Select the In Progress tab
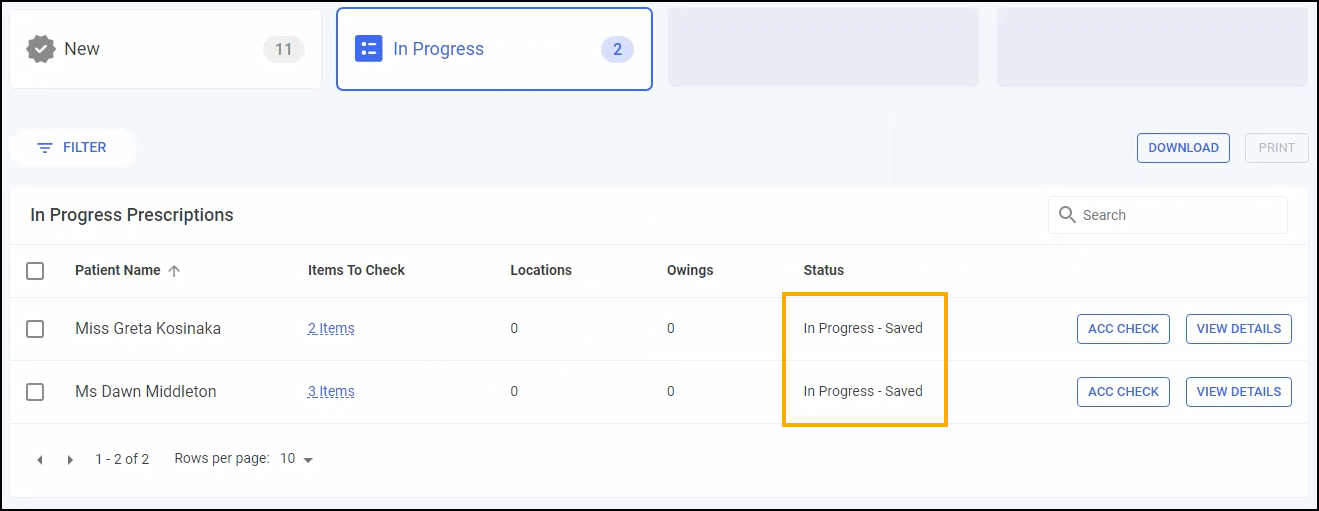Screen dimensions: 1319x511 point(494,49)
